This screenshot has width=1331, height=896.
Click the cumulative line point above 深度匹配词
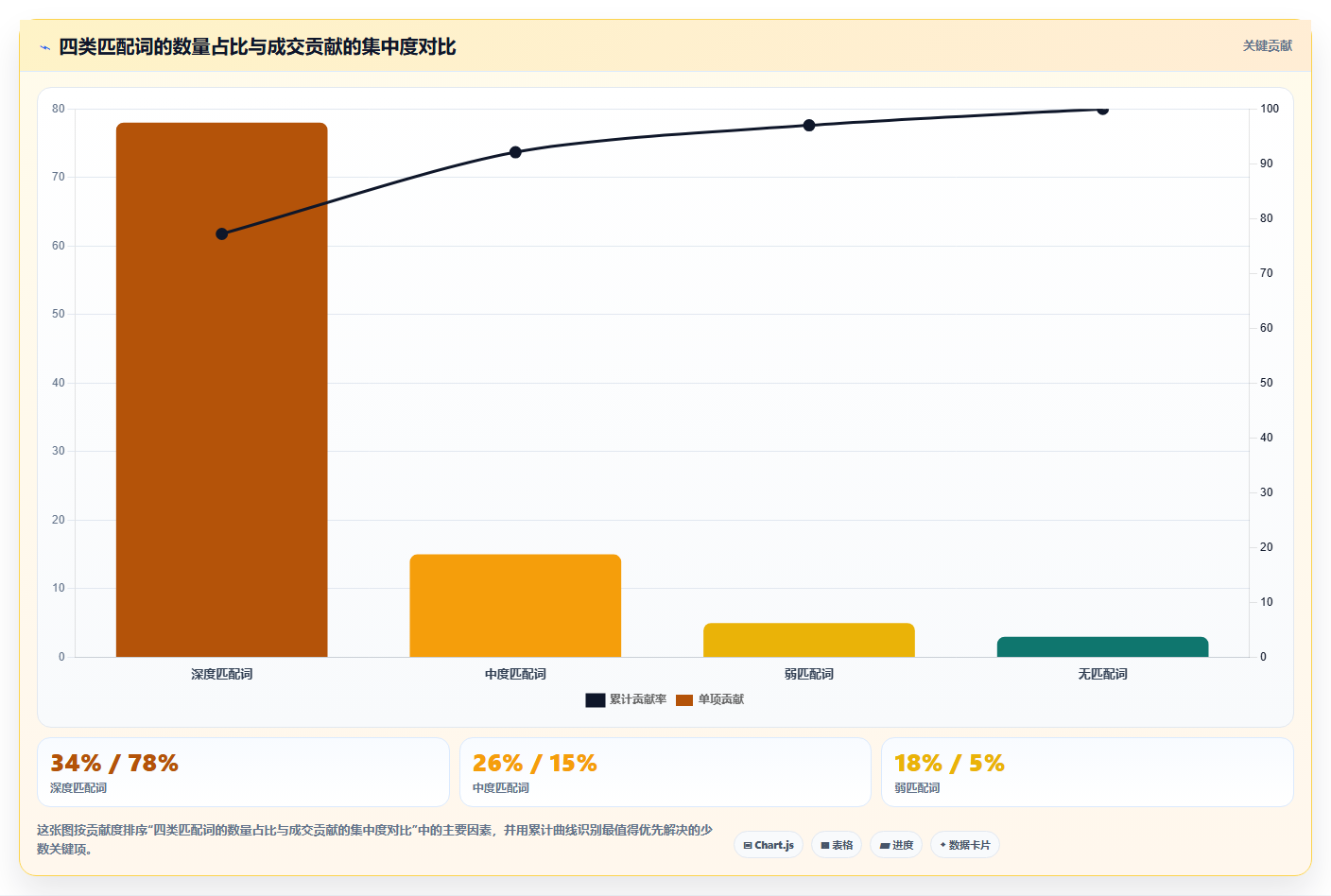pos(222,234)
